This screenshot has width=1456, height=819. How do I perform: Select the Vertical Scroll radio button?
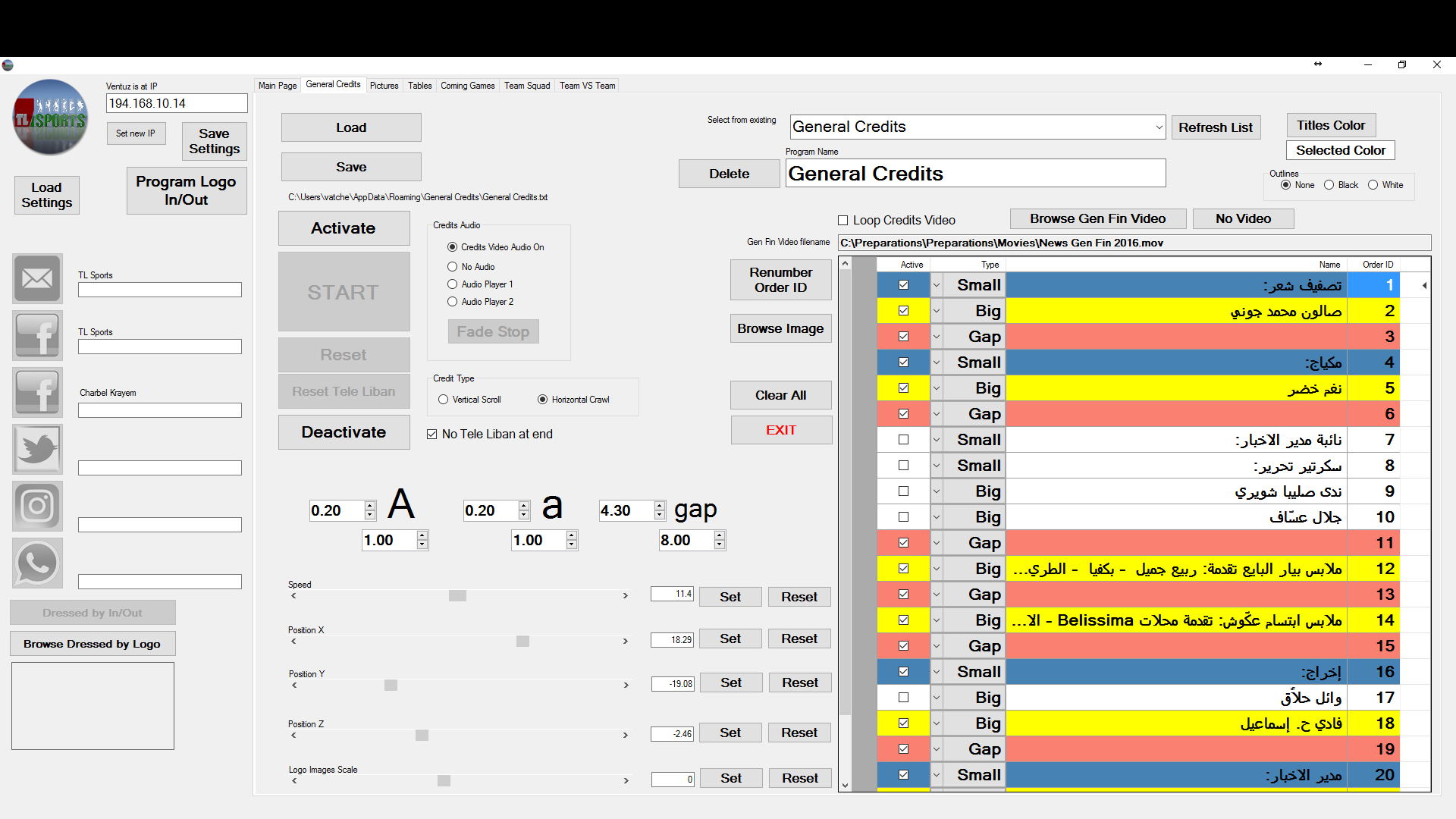pos(444,400)
